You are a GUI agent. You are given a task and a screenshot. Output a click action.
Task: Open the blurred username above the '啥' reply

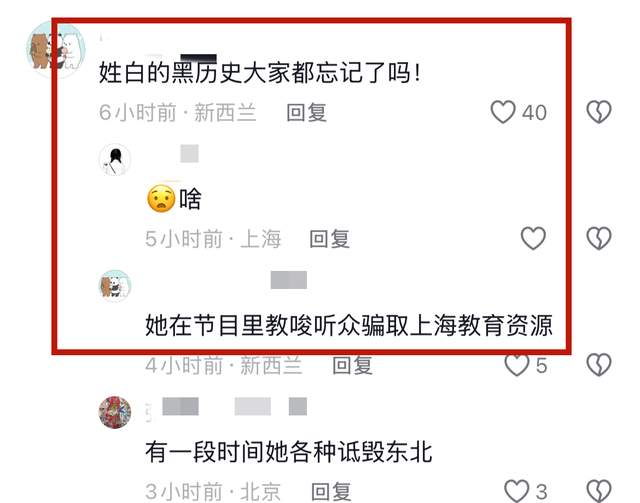coord(189,154)
